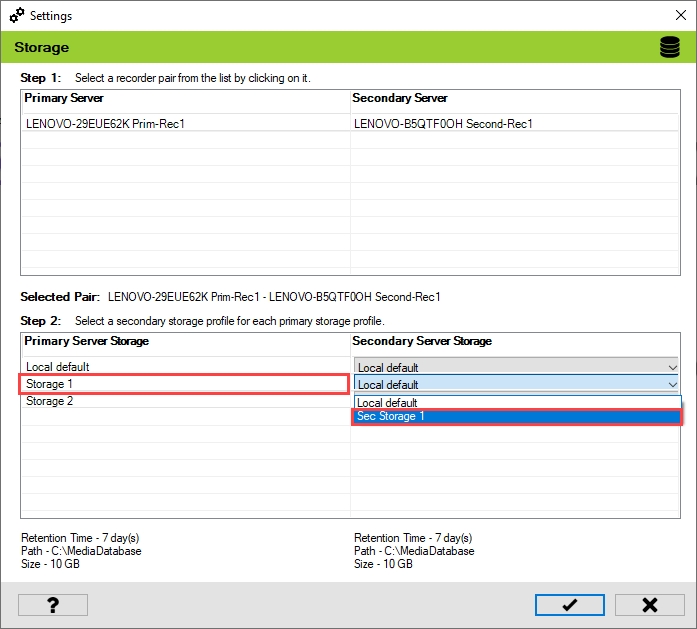Click the Secondary Server column header
Viewport: 697px width, 629px height.
pyautogui.click(x=400, y=98)
